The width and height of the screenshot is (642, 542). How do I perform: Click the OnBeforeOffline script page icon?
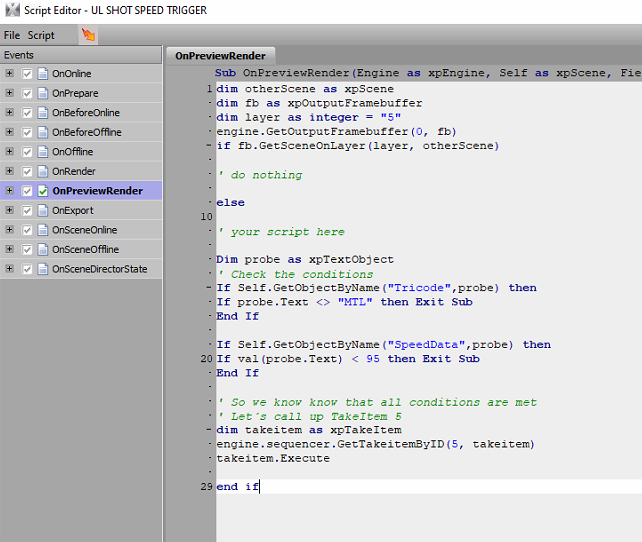coord(43,132)
